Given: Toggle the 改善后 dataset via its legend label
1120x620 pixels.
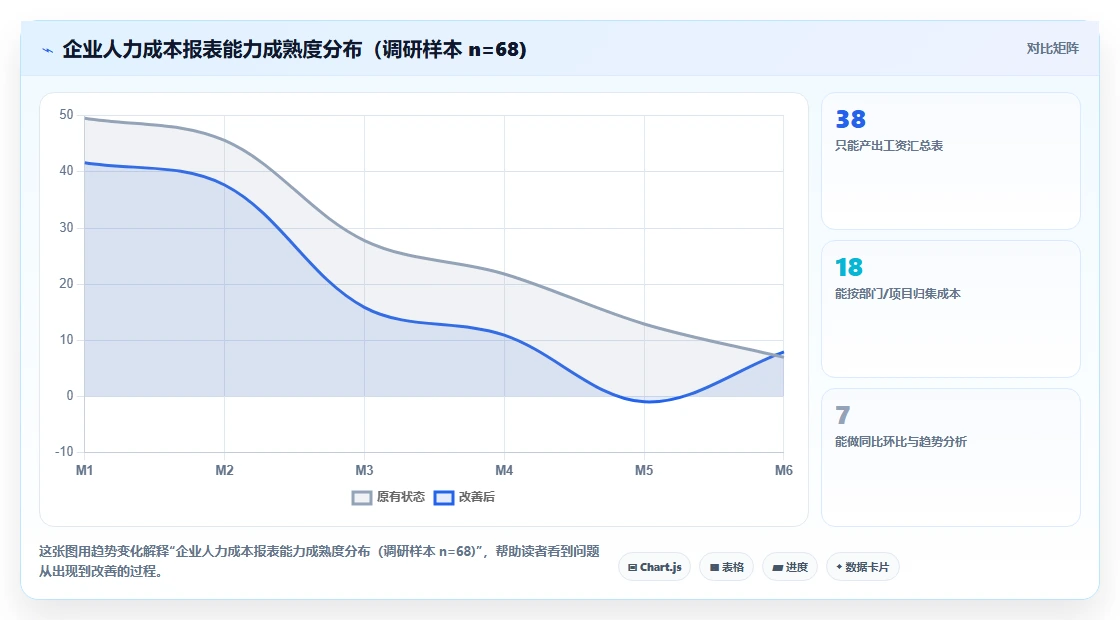Looking at the screenshot, I should coord(476,496).
